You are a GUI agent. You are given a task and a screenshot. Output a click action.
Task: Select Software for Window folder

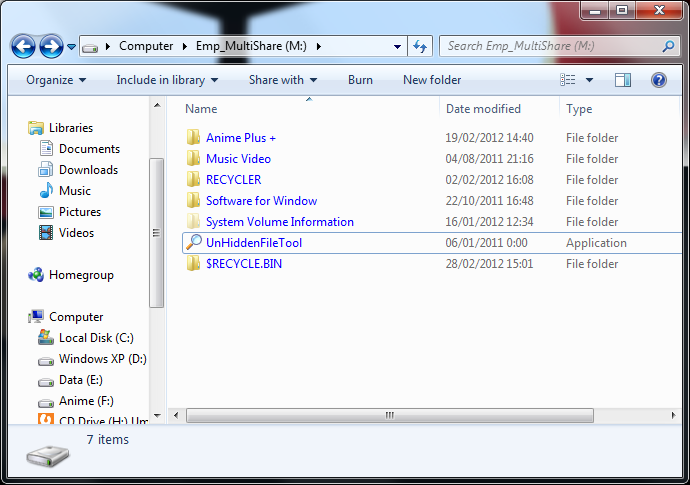pos(261,201)
